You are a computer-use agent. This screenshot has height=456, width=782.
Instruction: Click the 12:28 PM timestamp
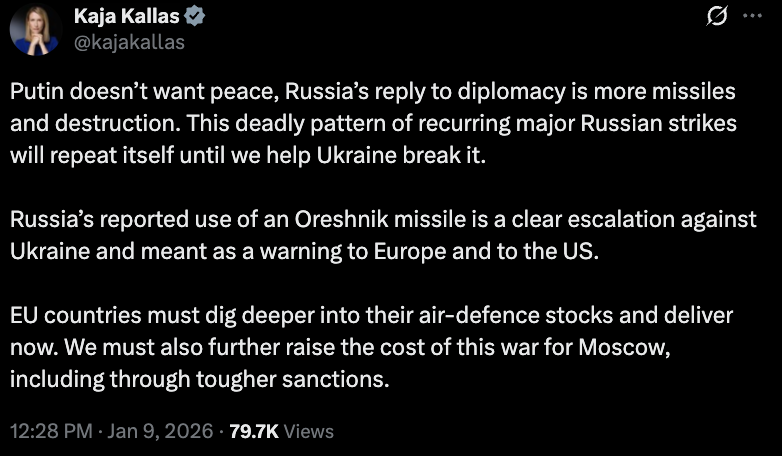click(49, 432)
